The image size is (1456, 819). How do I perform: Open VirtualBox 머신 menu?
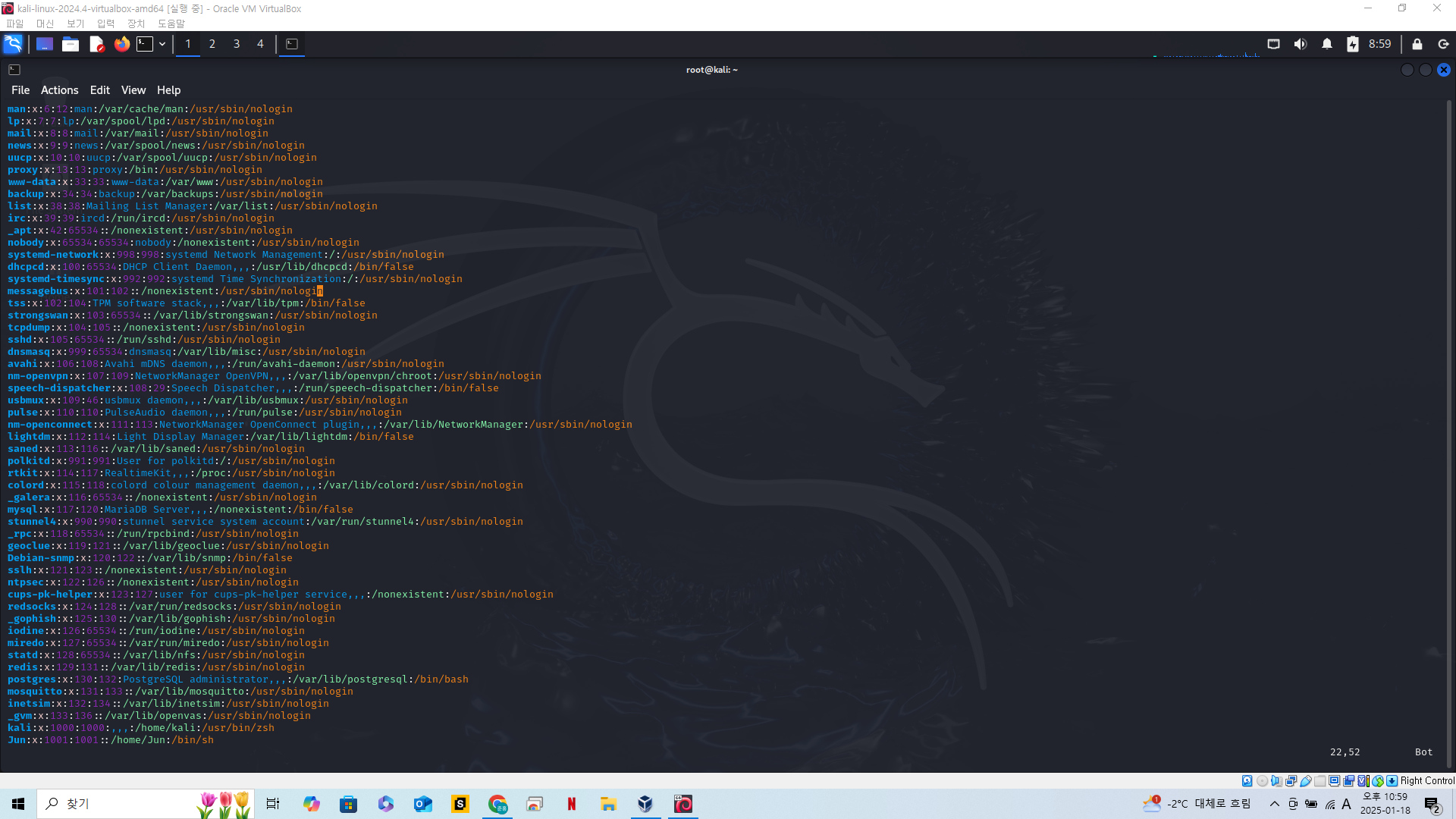(x=45, y=24)
